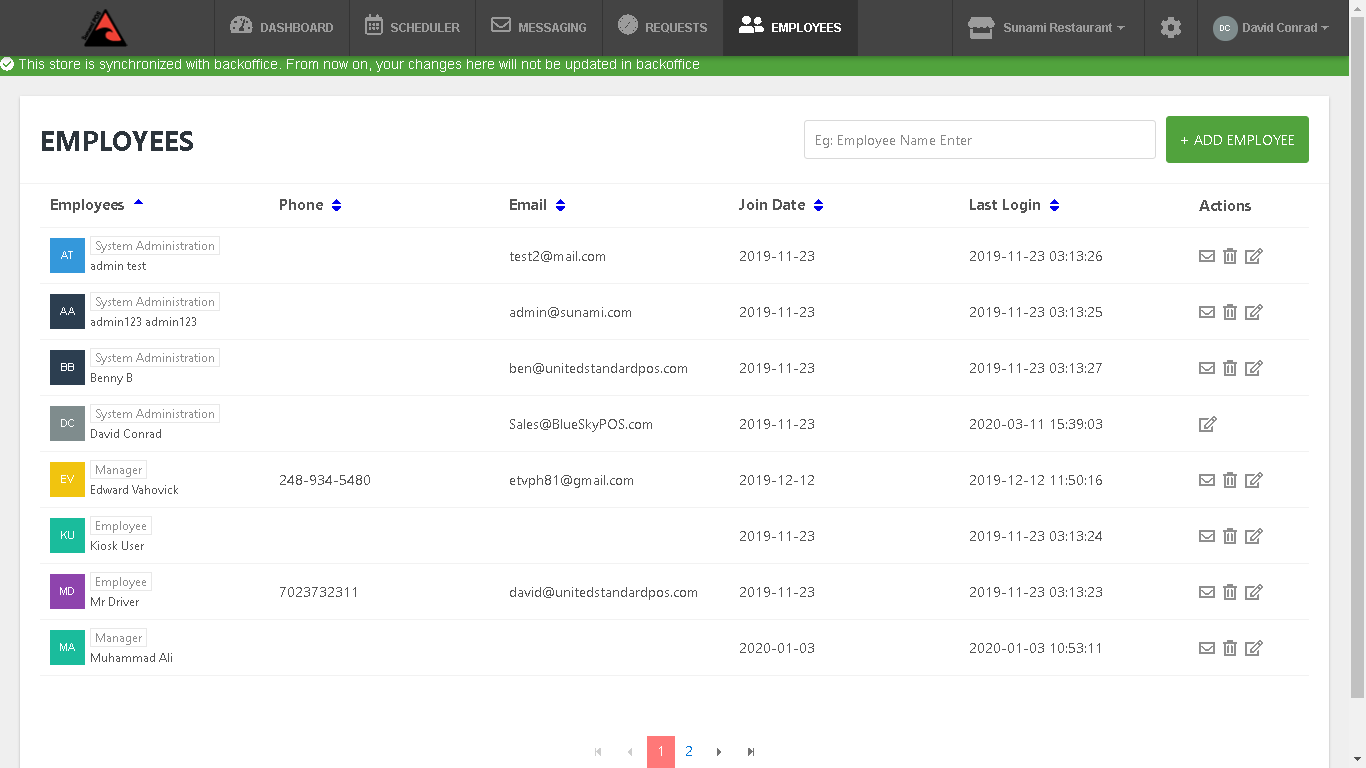Email Mr Driver via envelope icon
The height and width of the screenshot is (768, 1366).
click(x=1207, y=592)
